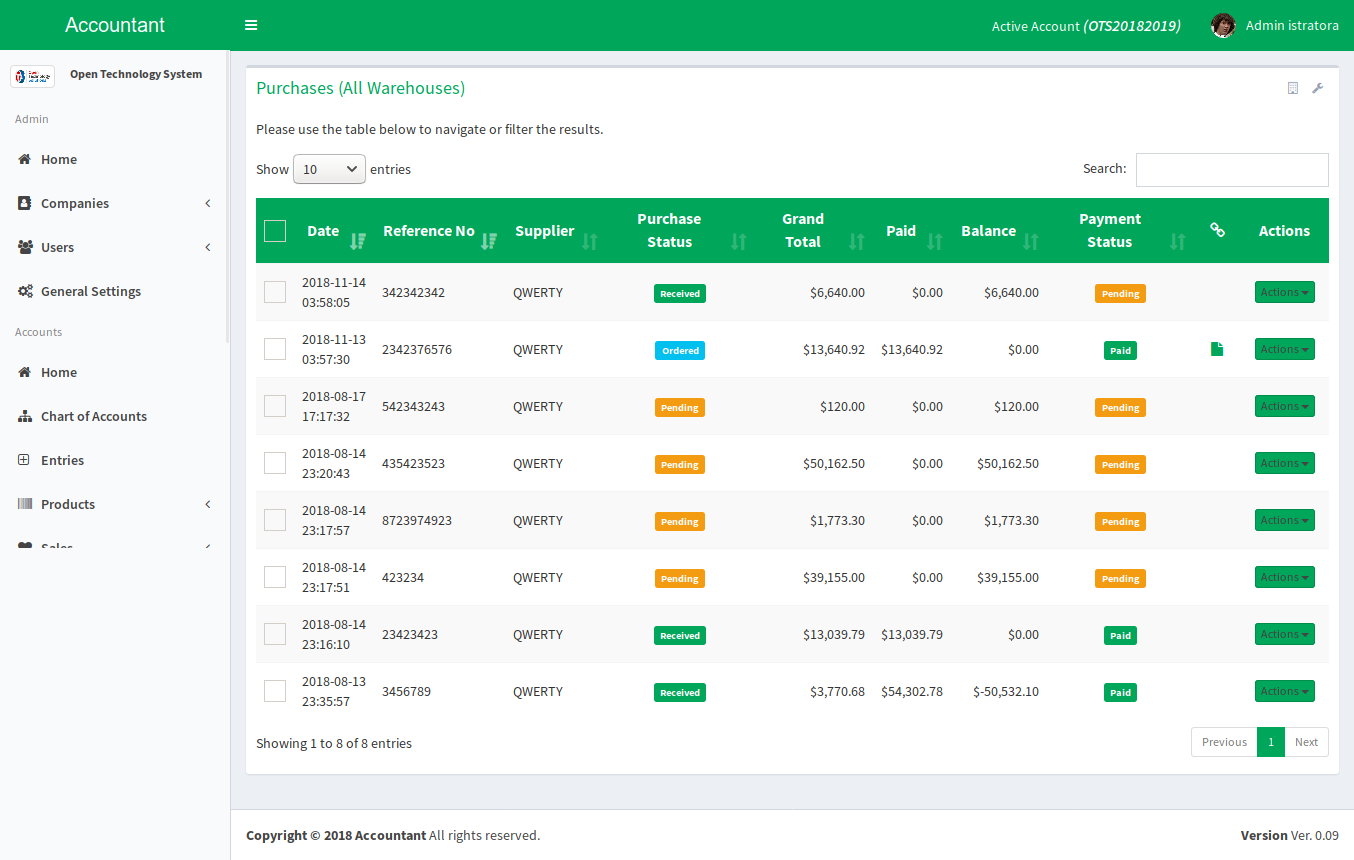
Task: Open Chart of Accounts in sidebar
Action: [93, 416]
